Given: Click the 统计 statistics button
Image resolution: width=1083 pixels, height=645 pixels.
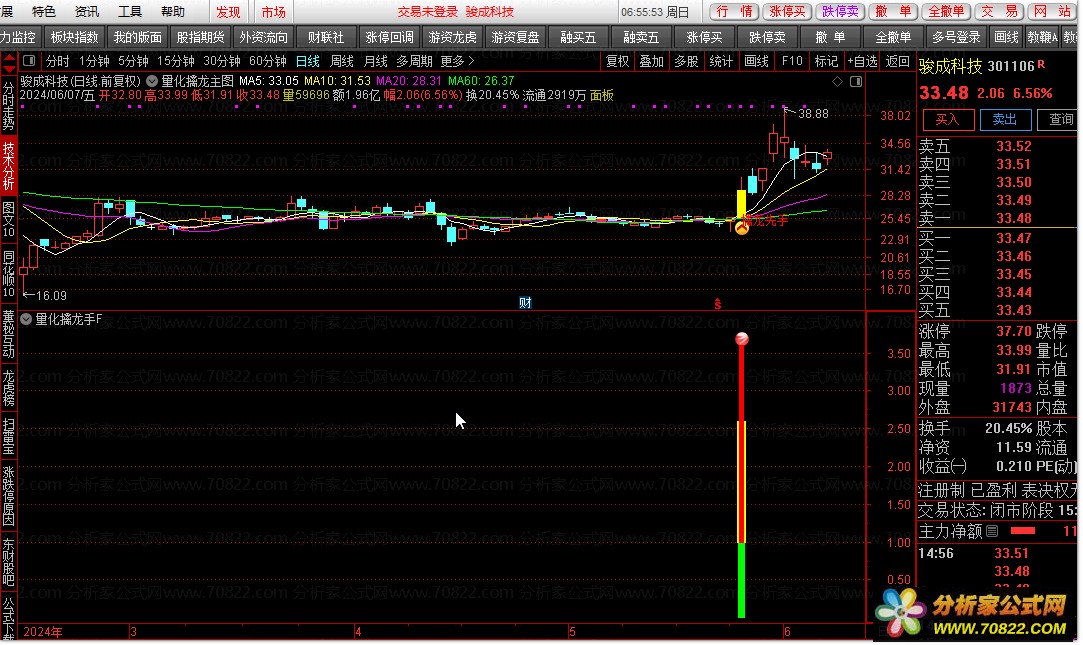Looking at the screenshot, I should [x=721, y=61].
